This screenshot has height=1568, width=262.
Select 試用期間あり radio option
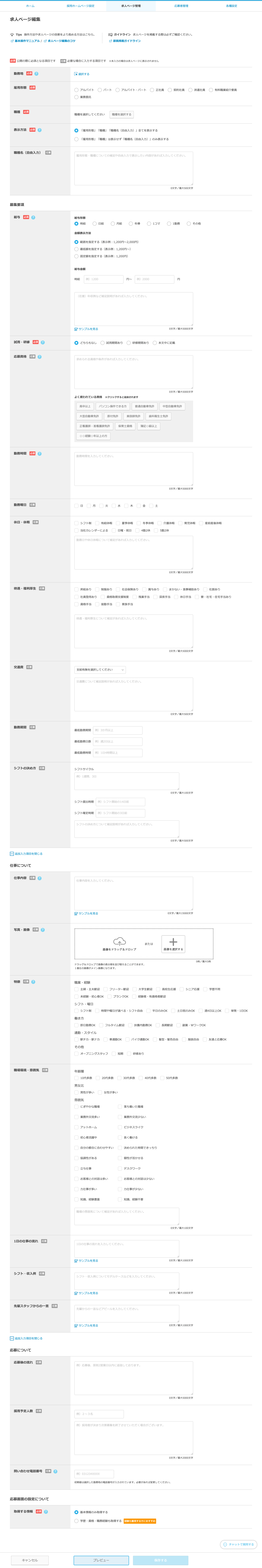[x=102, y=343]
